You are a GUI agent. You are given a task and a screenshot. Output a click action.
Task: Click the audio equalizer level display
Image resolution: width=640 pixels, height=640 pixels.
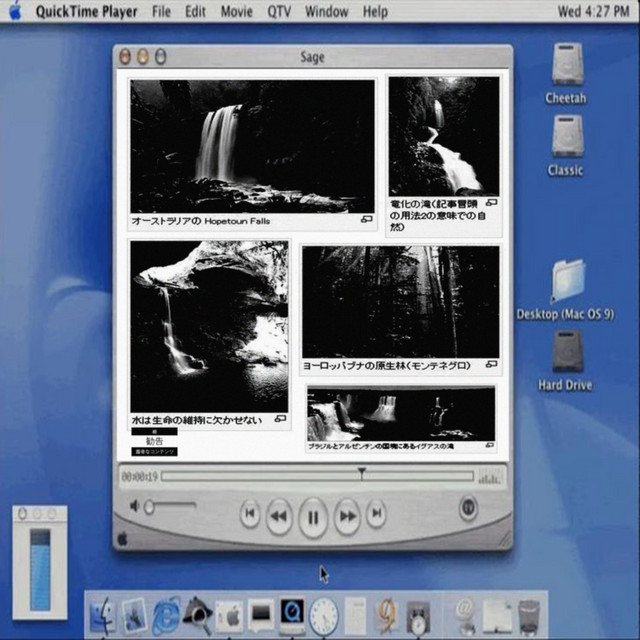coord(489,478)
